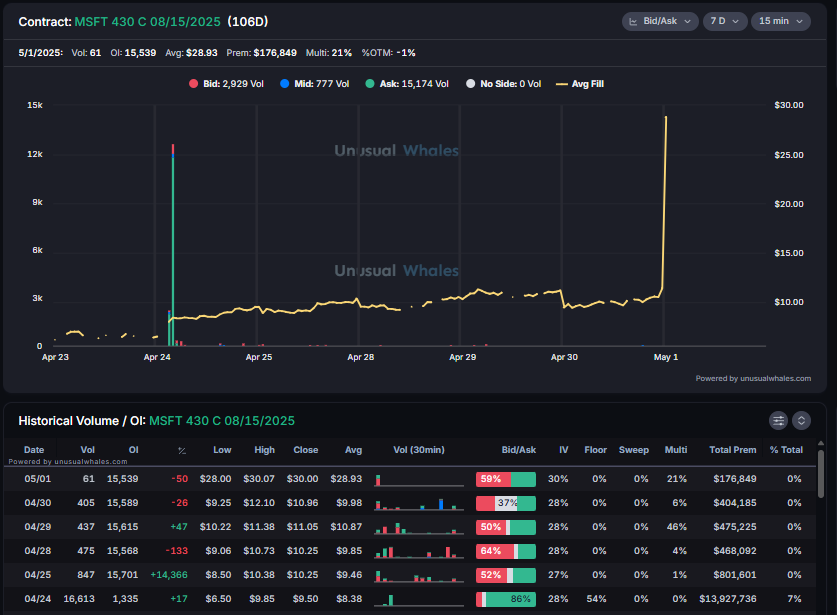Screen dimensions: 837x615
Task: Click the 46% Multi value for 04/29
Action: point(676,527)
